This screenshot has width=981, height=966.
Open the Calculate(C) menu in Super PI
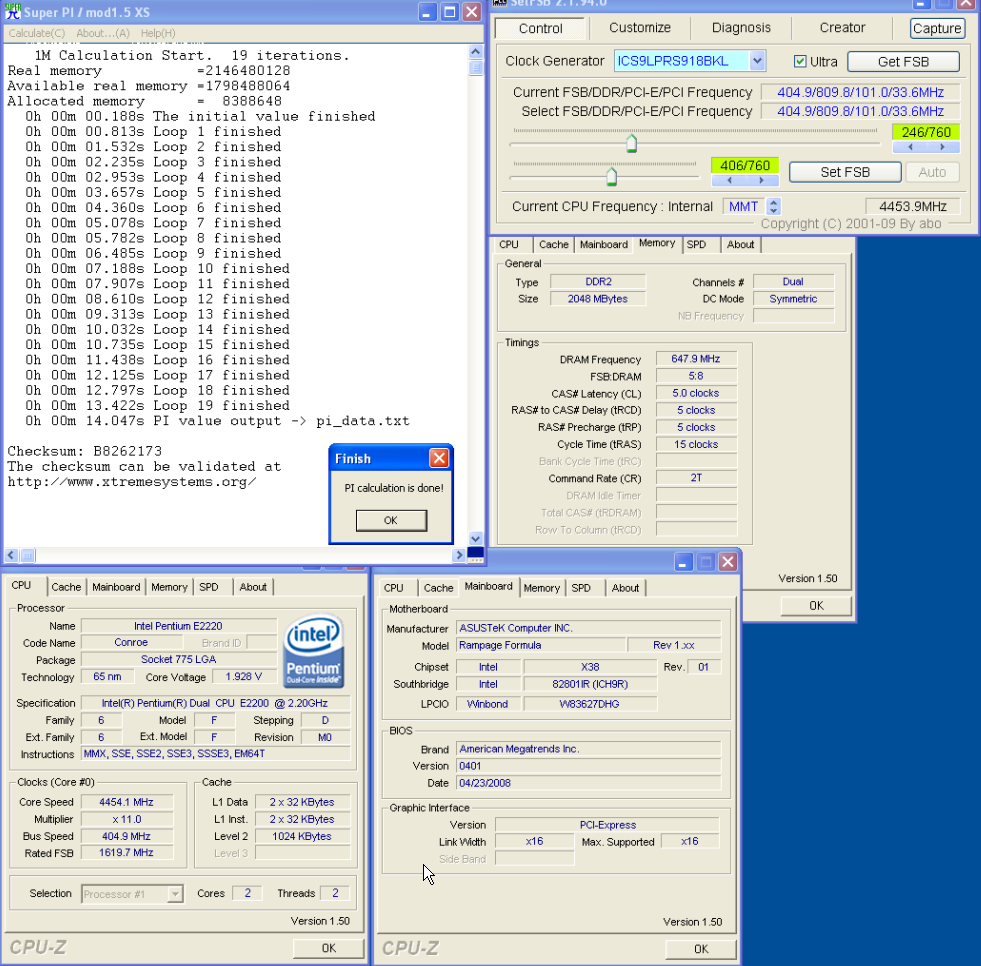(x=36, y=33)
